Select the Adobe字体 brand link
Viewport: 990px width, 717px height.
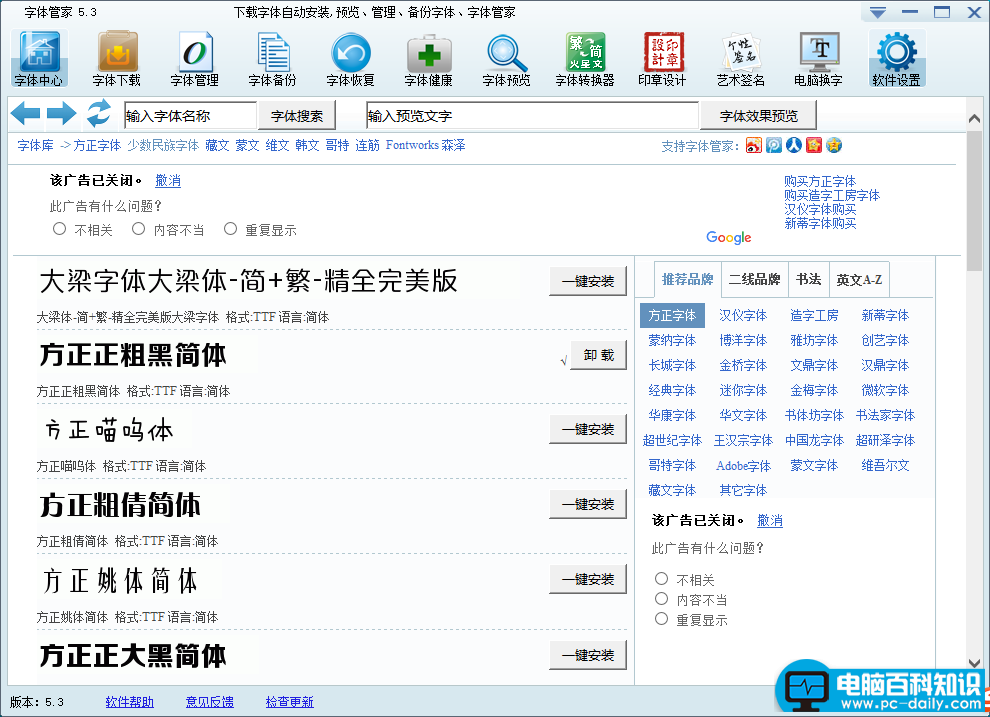coord(743,465)
